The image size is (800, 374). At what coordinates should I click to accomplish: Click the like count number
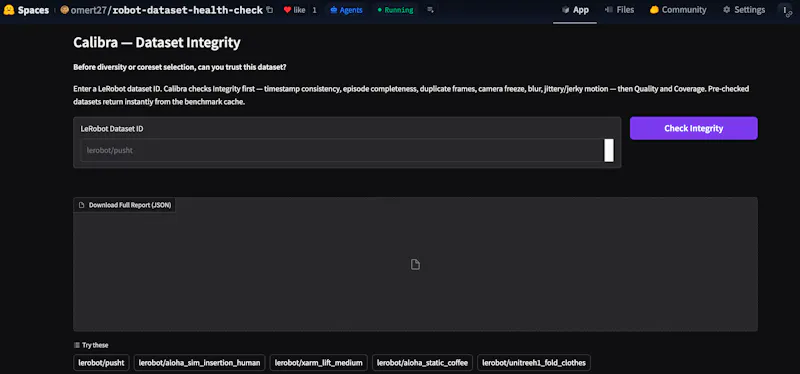[314, 10]
